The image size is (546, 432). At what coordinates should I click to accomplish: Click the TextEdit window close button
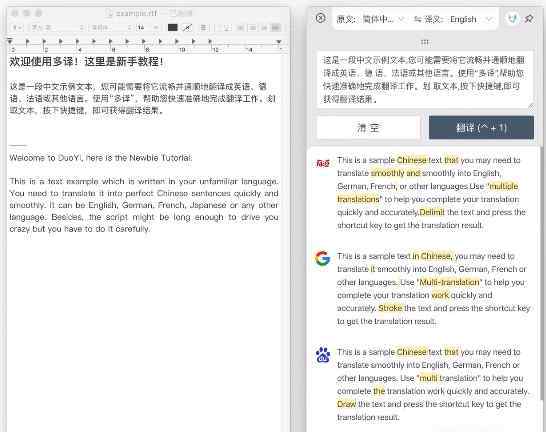tap(15, 13)
